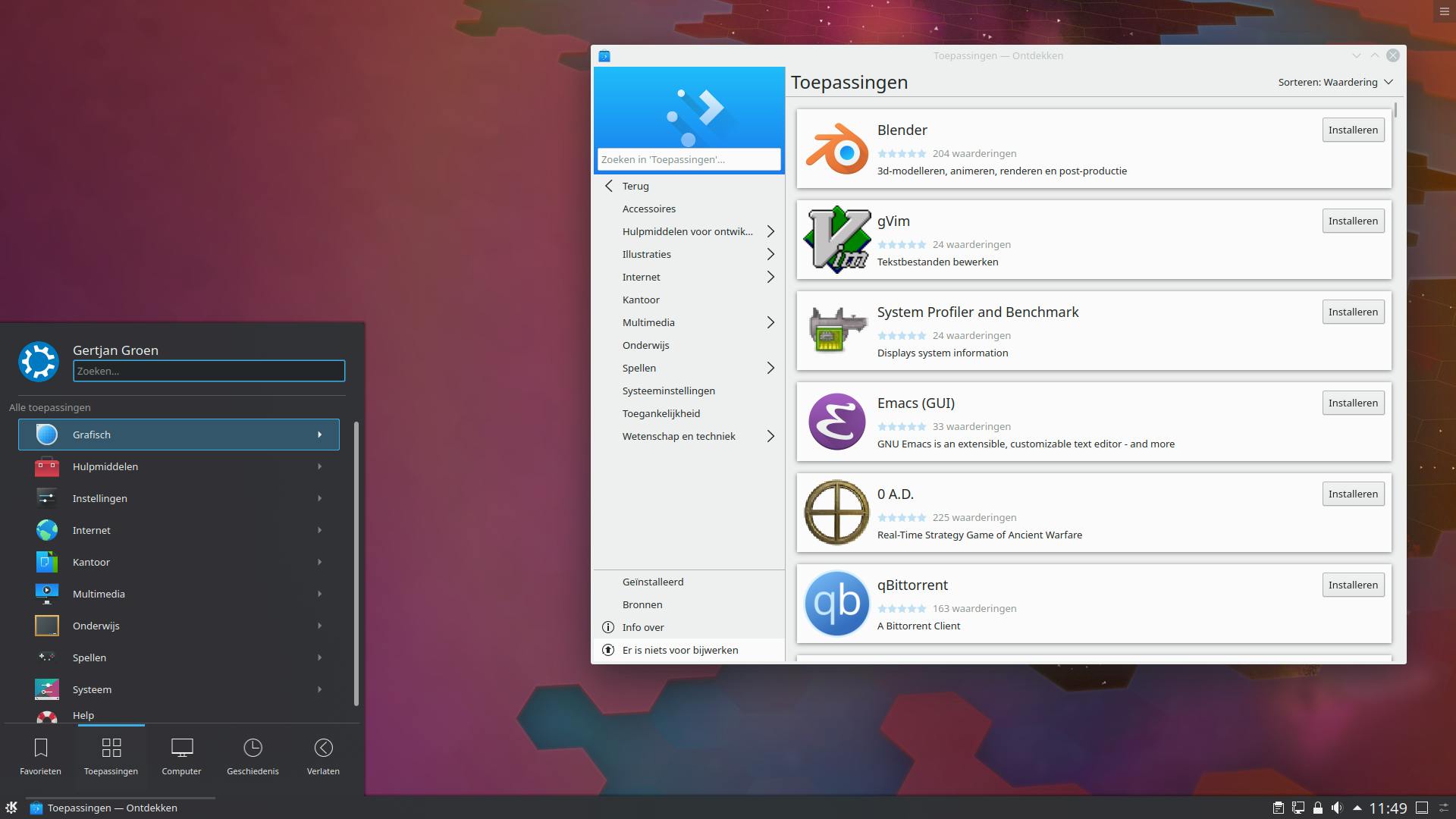
Task: Switch to the Geschiedenis launcher tab
Action: point(253,756)
